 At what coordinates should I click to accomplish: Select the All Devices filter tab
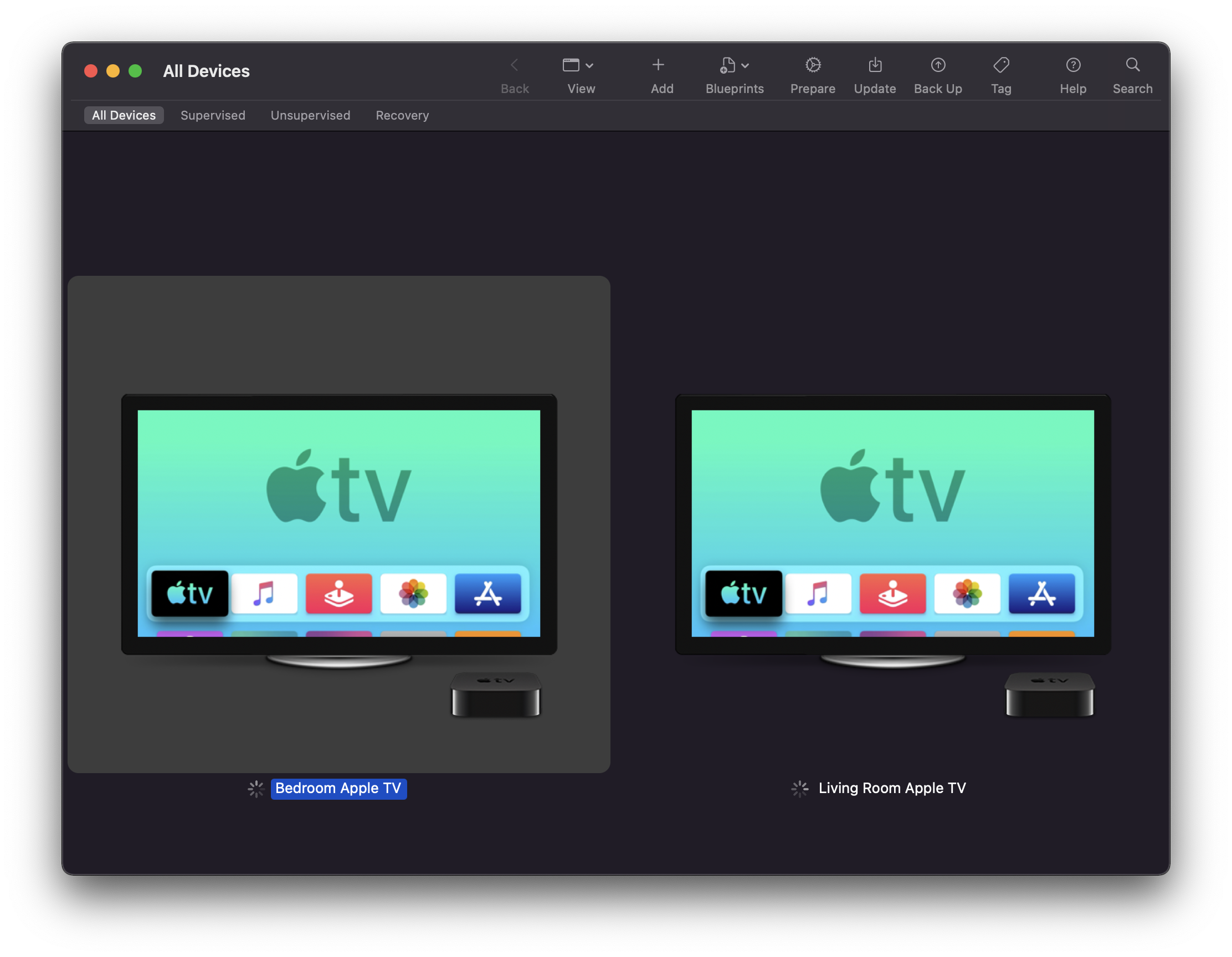124,115
